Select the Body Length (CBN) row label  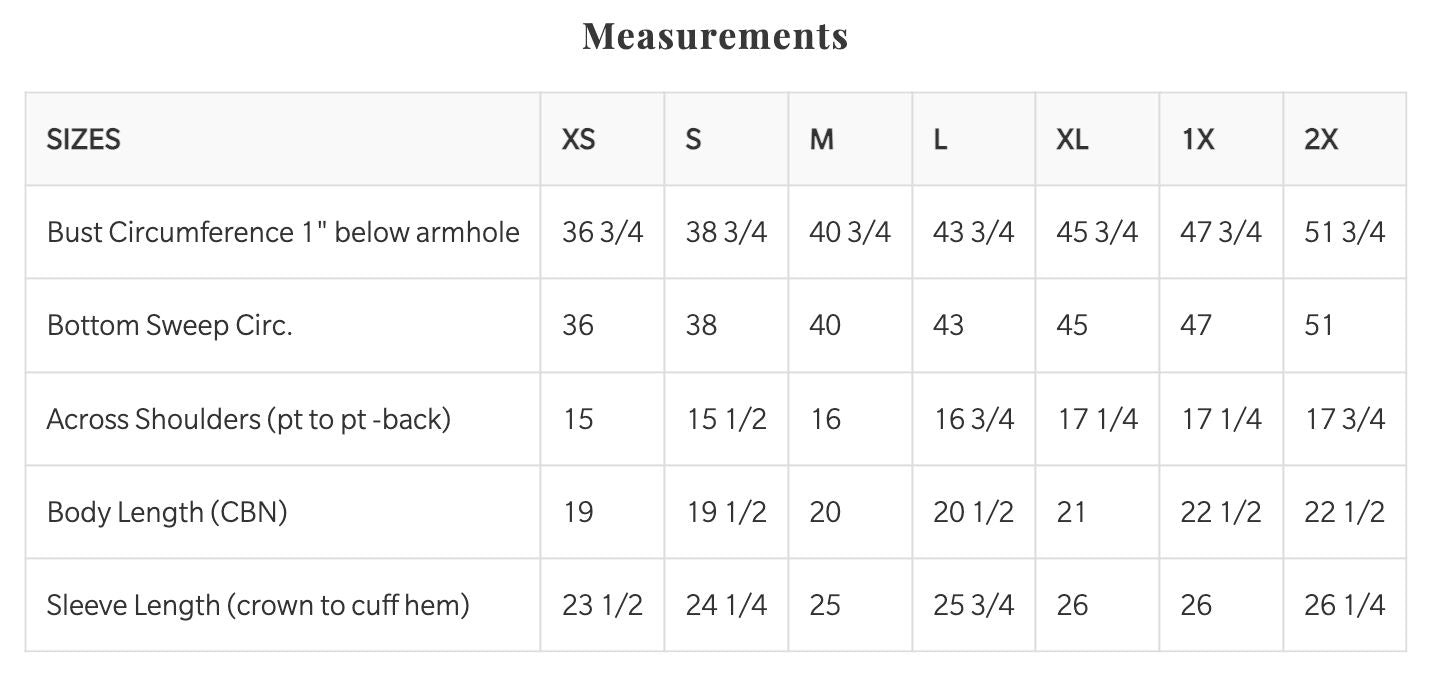click(x=167, y=512)
